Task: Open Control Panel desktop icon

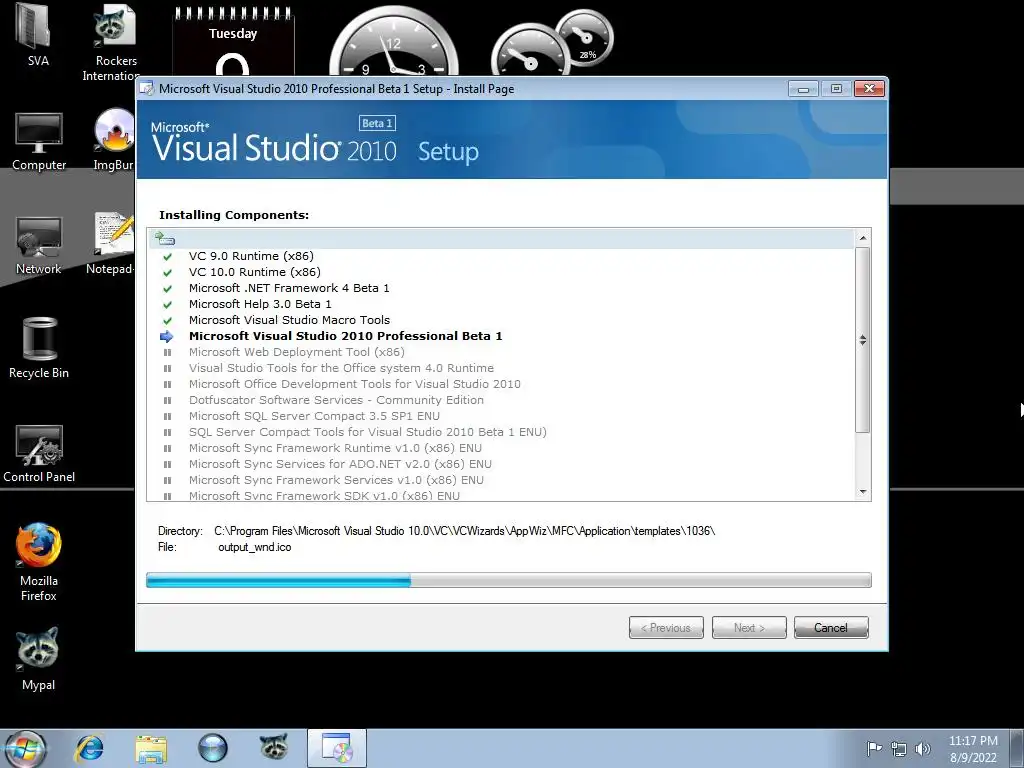Action: tap(39, 453)
